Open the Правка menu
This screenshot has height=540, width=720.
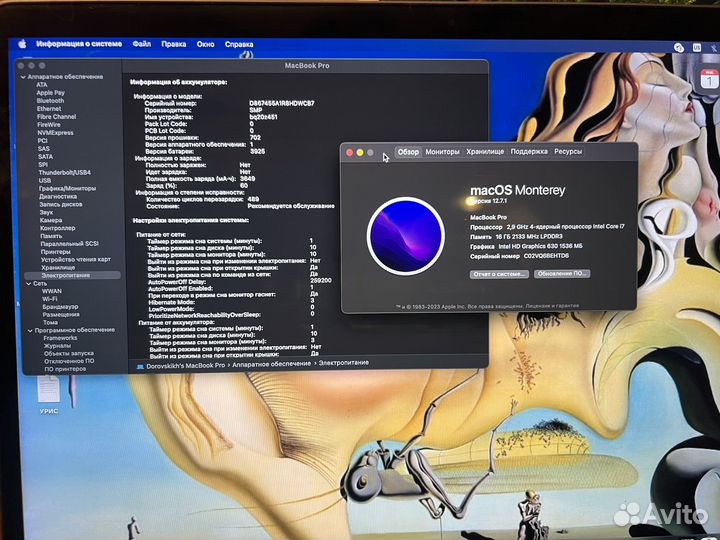174,44
